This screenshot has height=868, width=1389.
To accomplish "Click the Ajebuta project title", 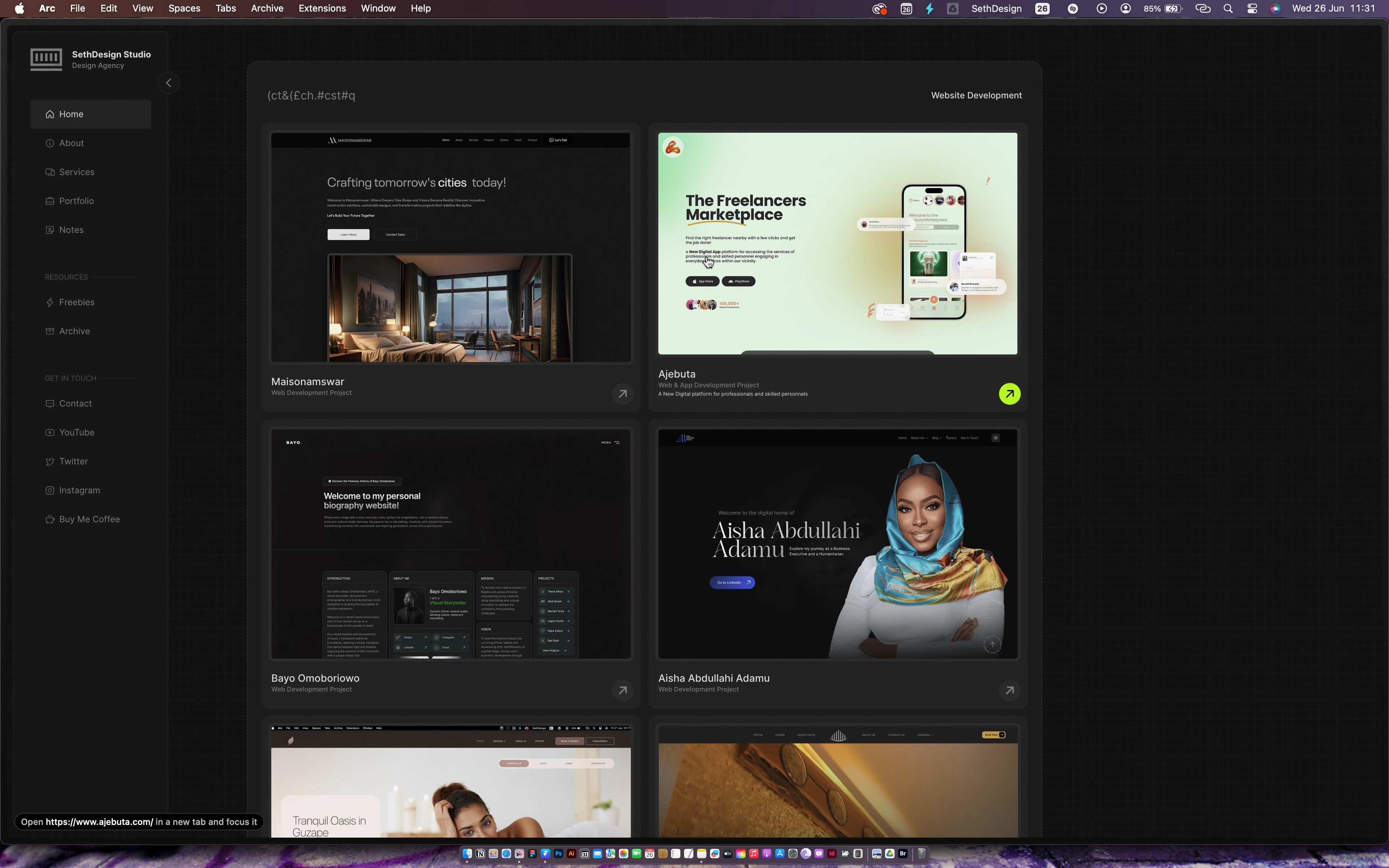I will (x=677, y=374).
